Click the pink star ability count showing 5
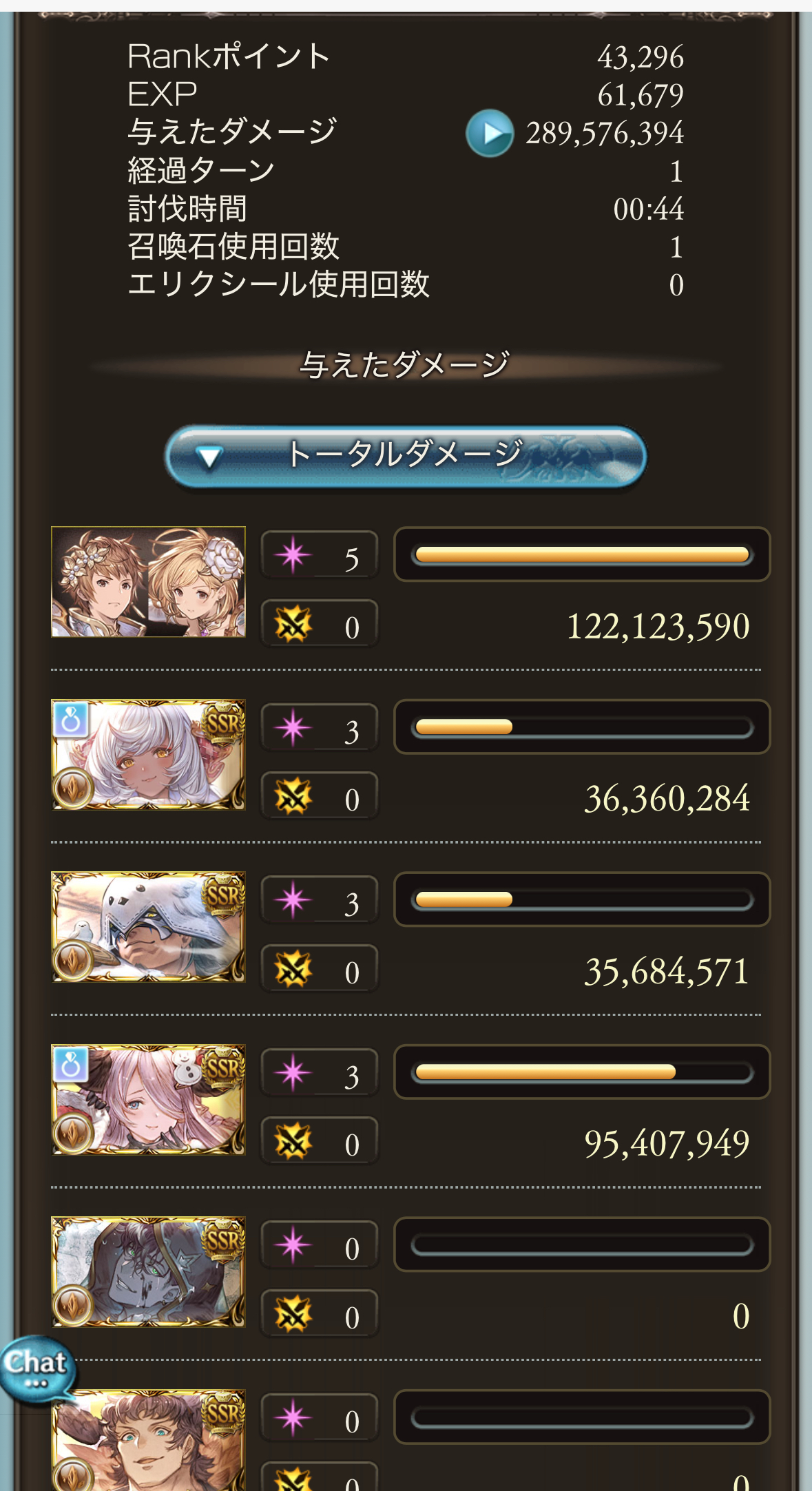 click(x=320, y=555)
